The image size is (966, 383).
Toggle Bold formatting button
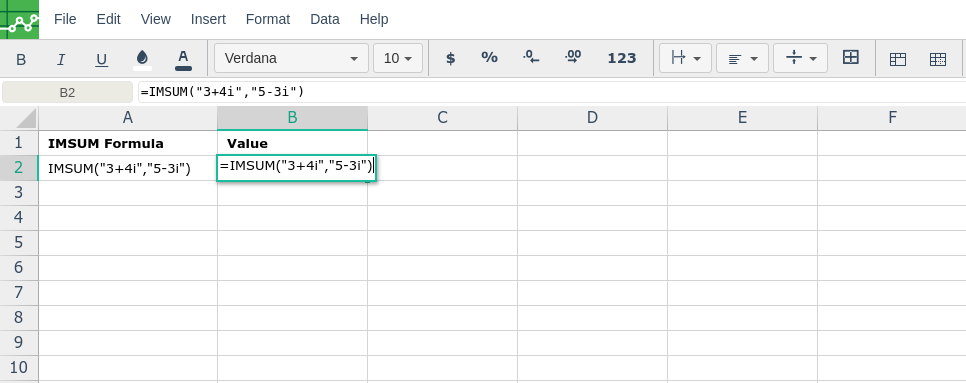click(x=21, y=59)
